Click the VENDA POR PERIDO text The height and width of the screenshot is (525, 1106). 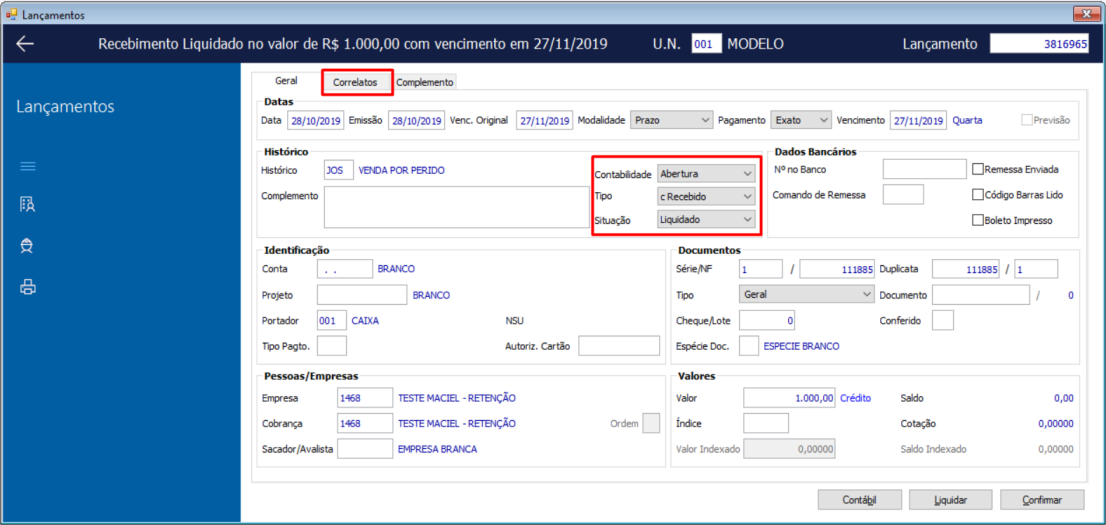[402, 170]
